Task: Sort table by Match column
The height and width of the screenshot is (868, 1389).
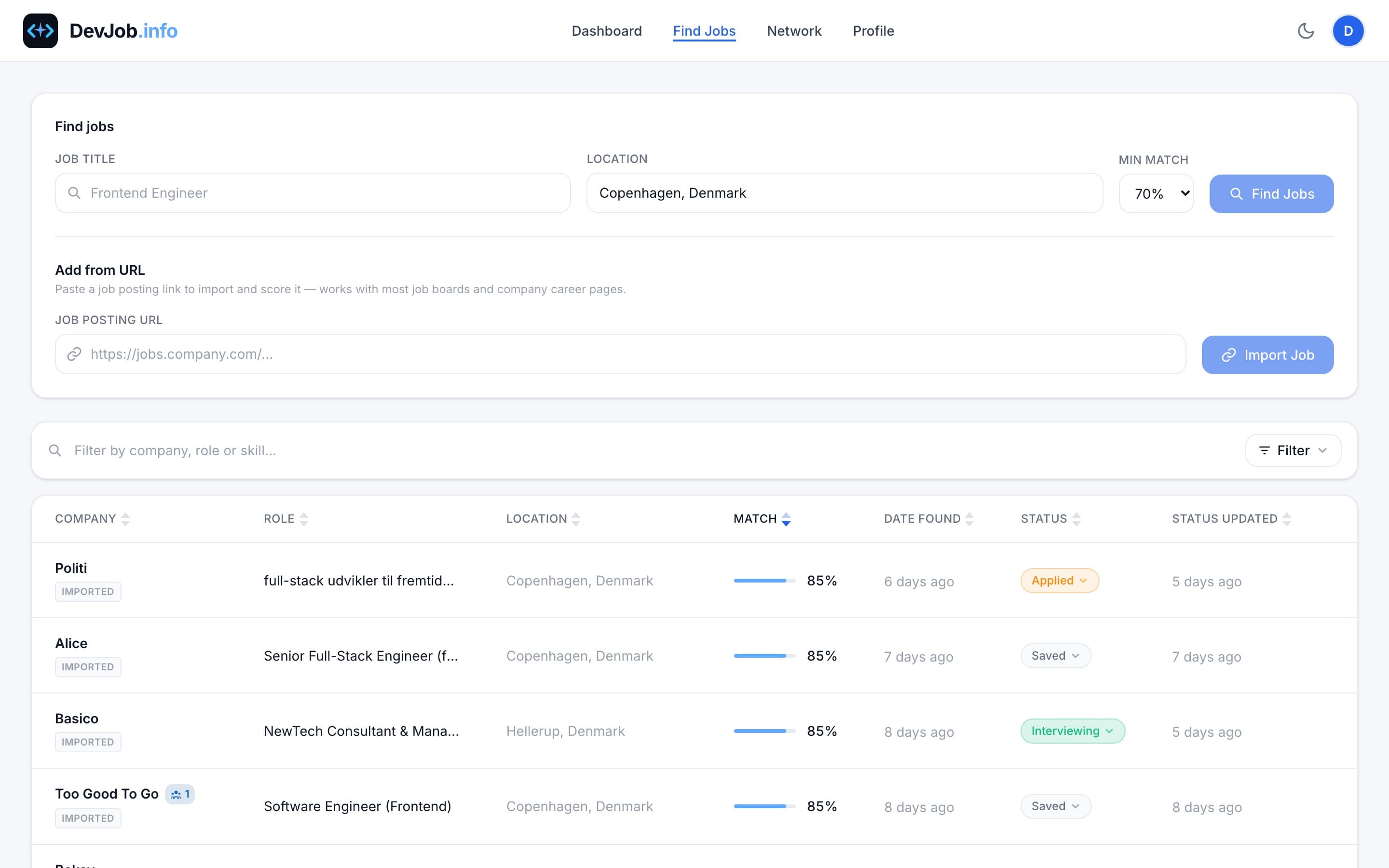Action: click(x=762, y=519)
